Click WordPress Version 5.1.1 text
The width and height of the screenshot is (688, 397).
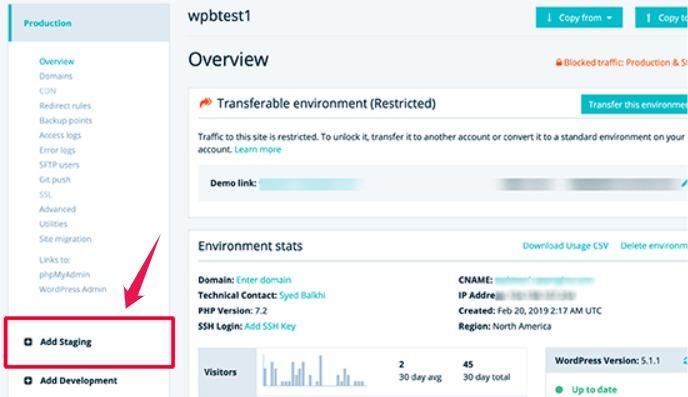(x=607, y=361)
